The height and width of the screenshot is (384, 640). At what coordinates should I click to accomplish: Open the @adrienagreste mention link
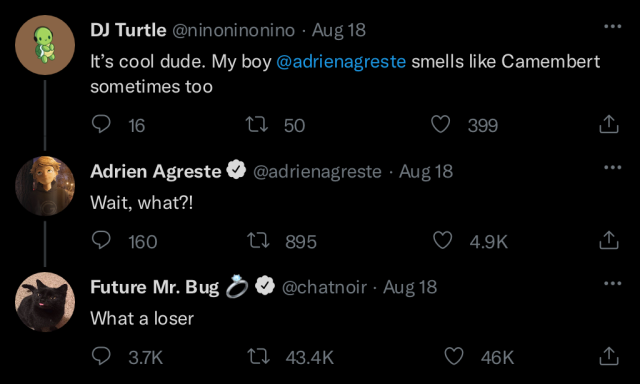(341, 62)
